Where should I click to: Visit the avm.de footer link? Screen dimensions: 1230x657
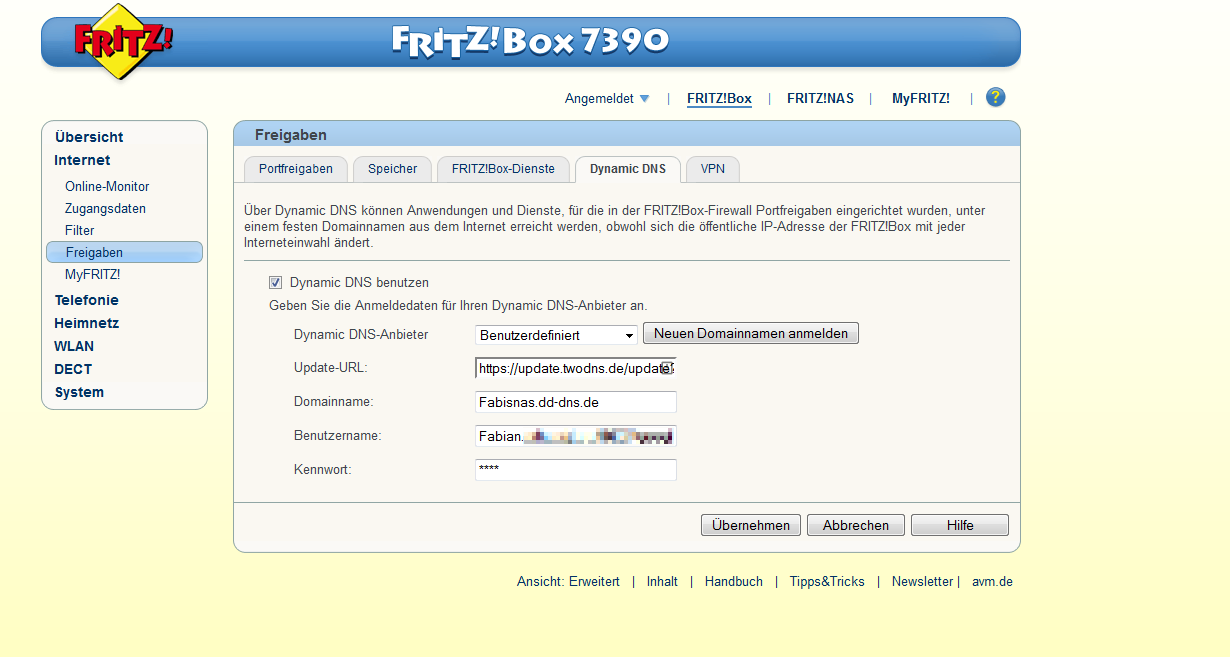pyautogui.click(x=992, y=581)
